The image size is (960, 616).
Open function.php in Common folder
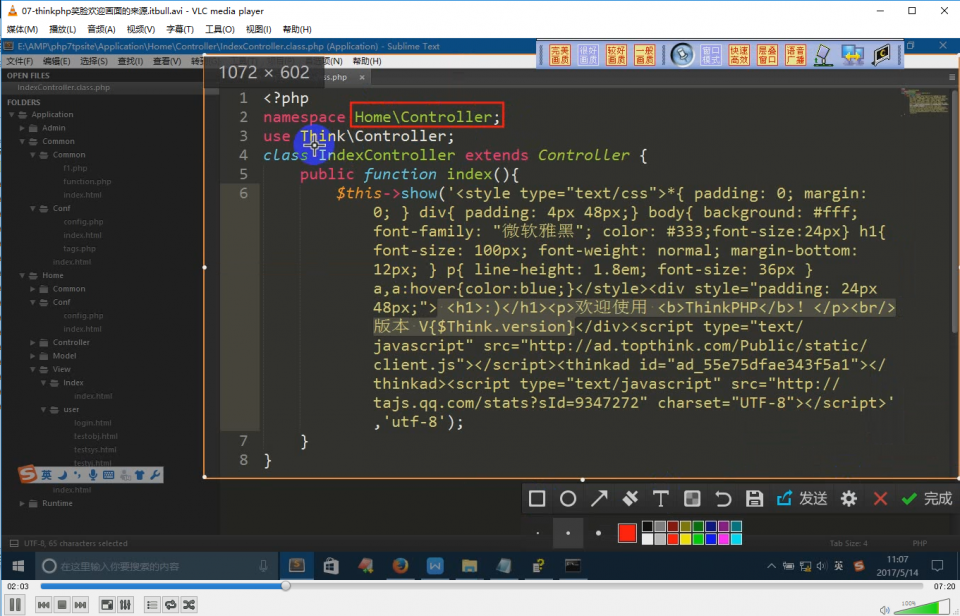[x=87, y=181]
